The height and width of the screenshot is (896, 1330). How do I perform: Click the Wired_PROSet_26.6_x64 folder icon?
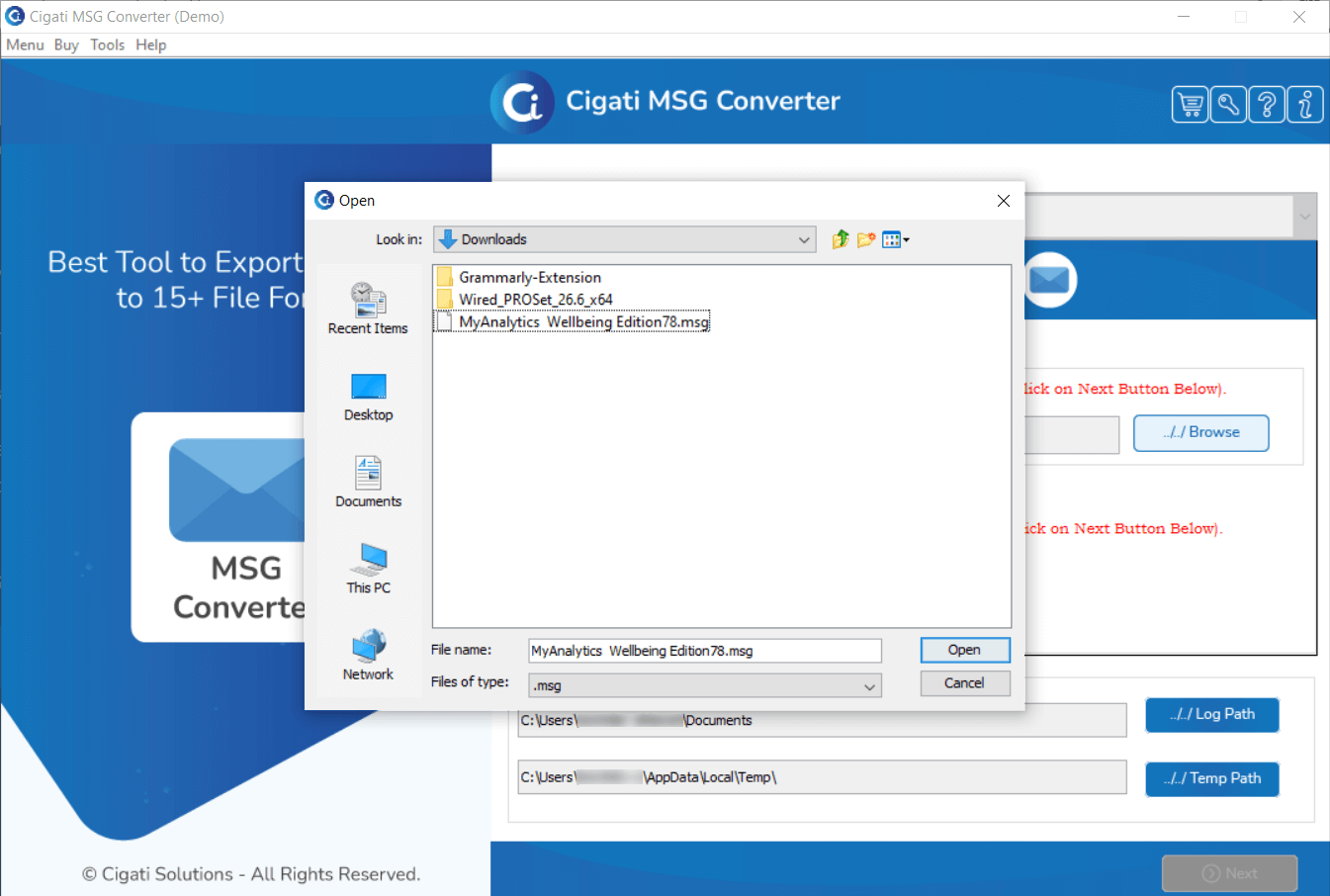pos(445,299)
